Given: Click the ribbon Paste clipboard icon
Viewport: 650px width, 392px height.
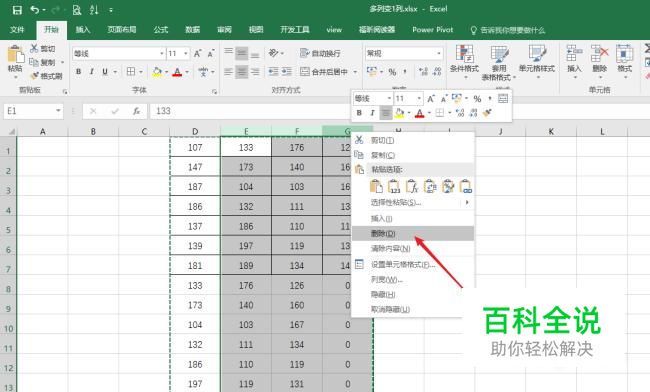Looking at the screenshot, I should [x=15, y=55].
